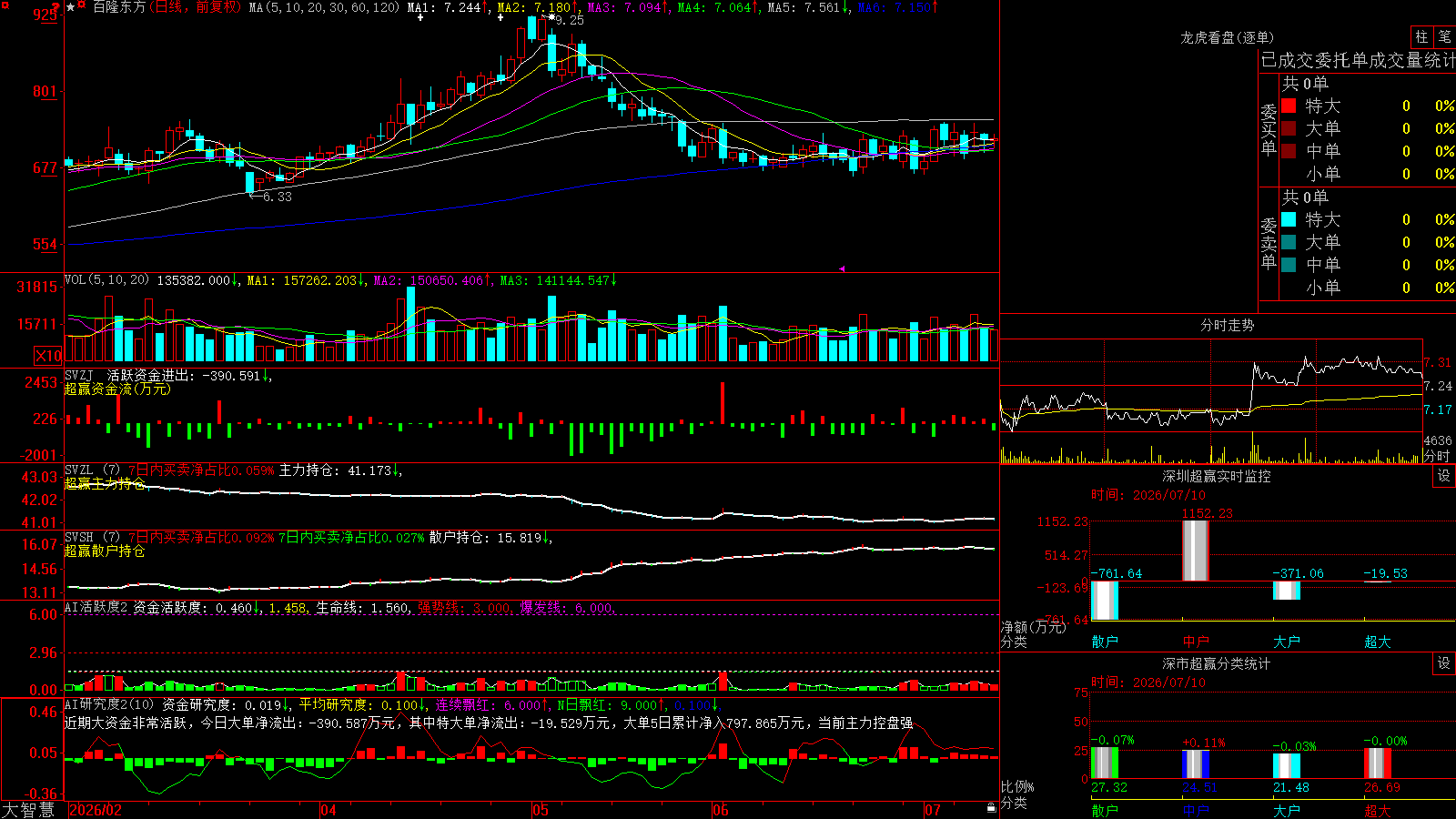Click the -371.06 大户 net amount bar

tap(1287, 591)
